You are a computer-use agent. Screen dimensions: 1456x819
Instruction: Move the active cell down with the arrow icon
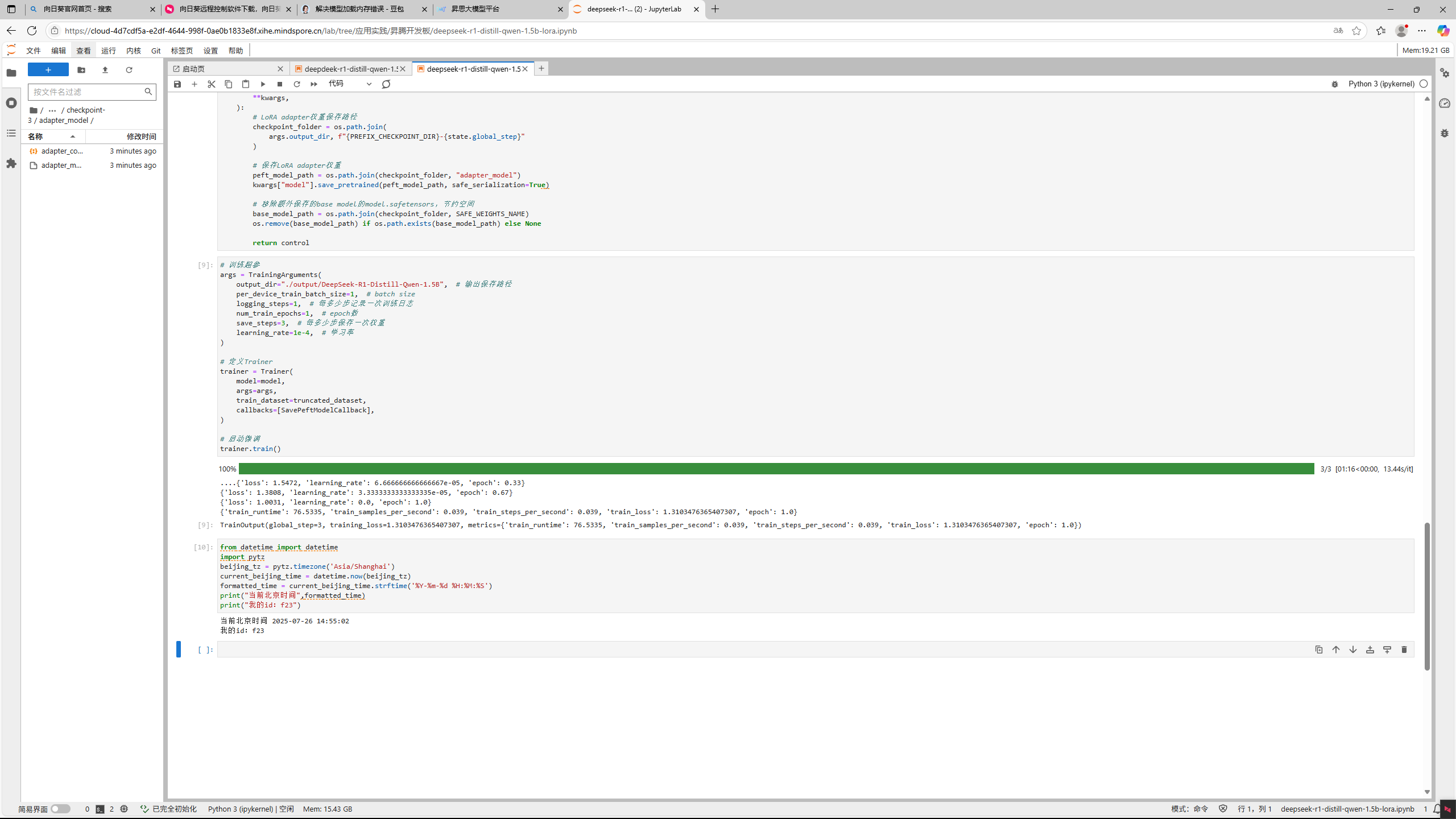tap(1353, 650)
